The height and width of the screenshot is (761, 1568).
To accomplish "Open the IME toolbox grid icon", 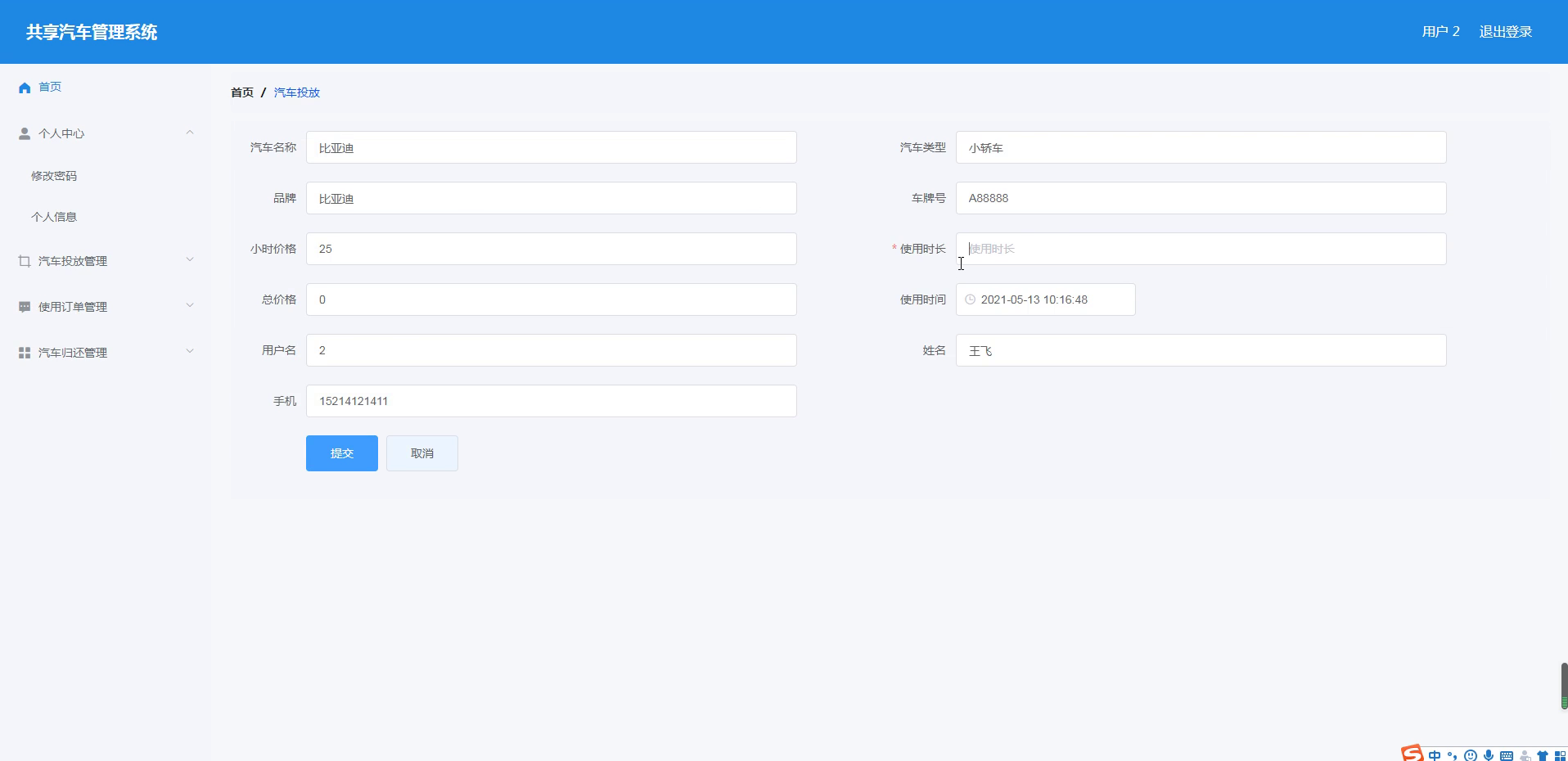I will coord(1561,756).
